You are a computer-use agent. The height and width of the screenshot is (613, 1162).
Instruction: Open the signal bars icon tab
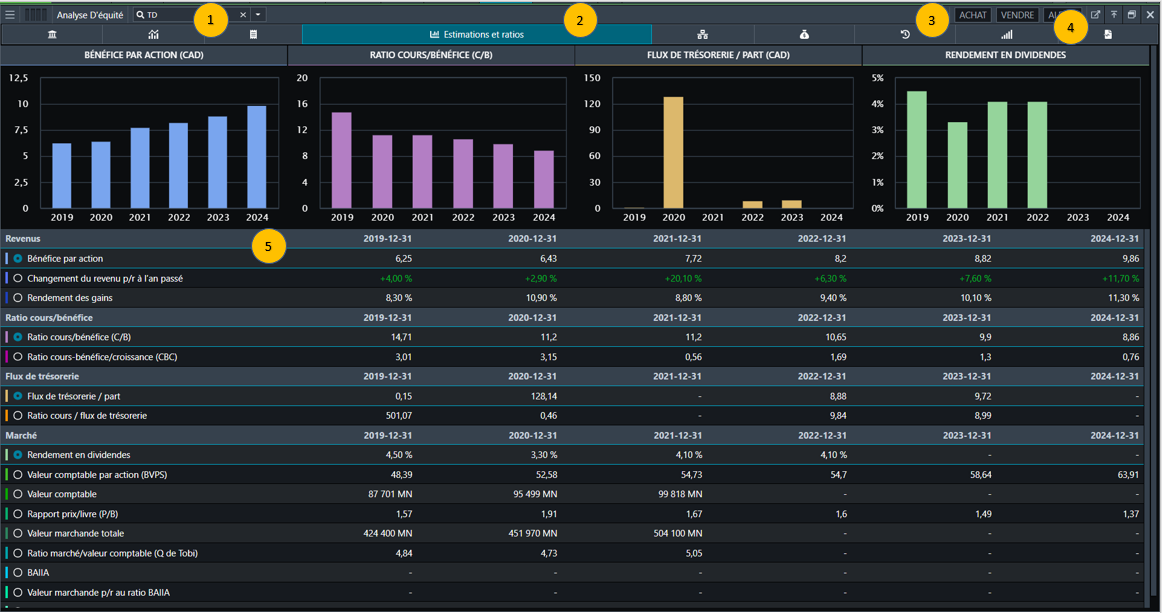(x=1006, y=35)
